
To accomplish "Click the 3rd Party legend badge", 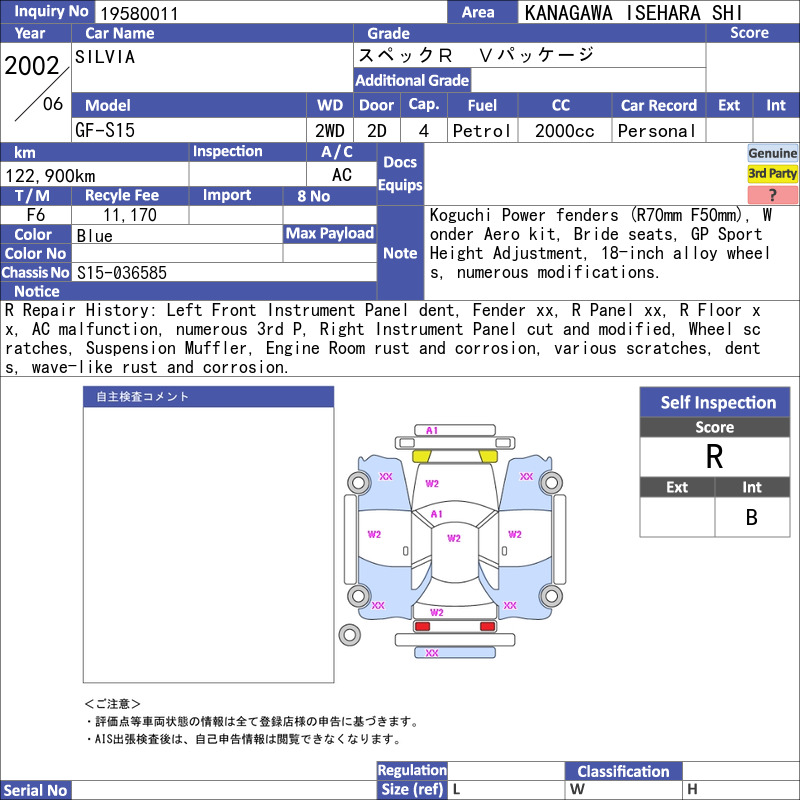I will [772, 173].
